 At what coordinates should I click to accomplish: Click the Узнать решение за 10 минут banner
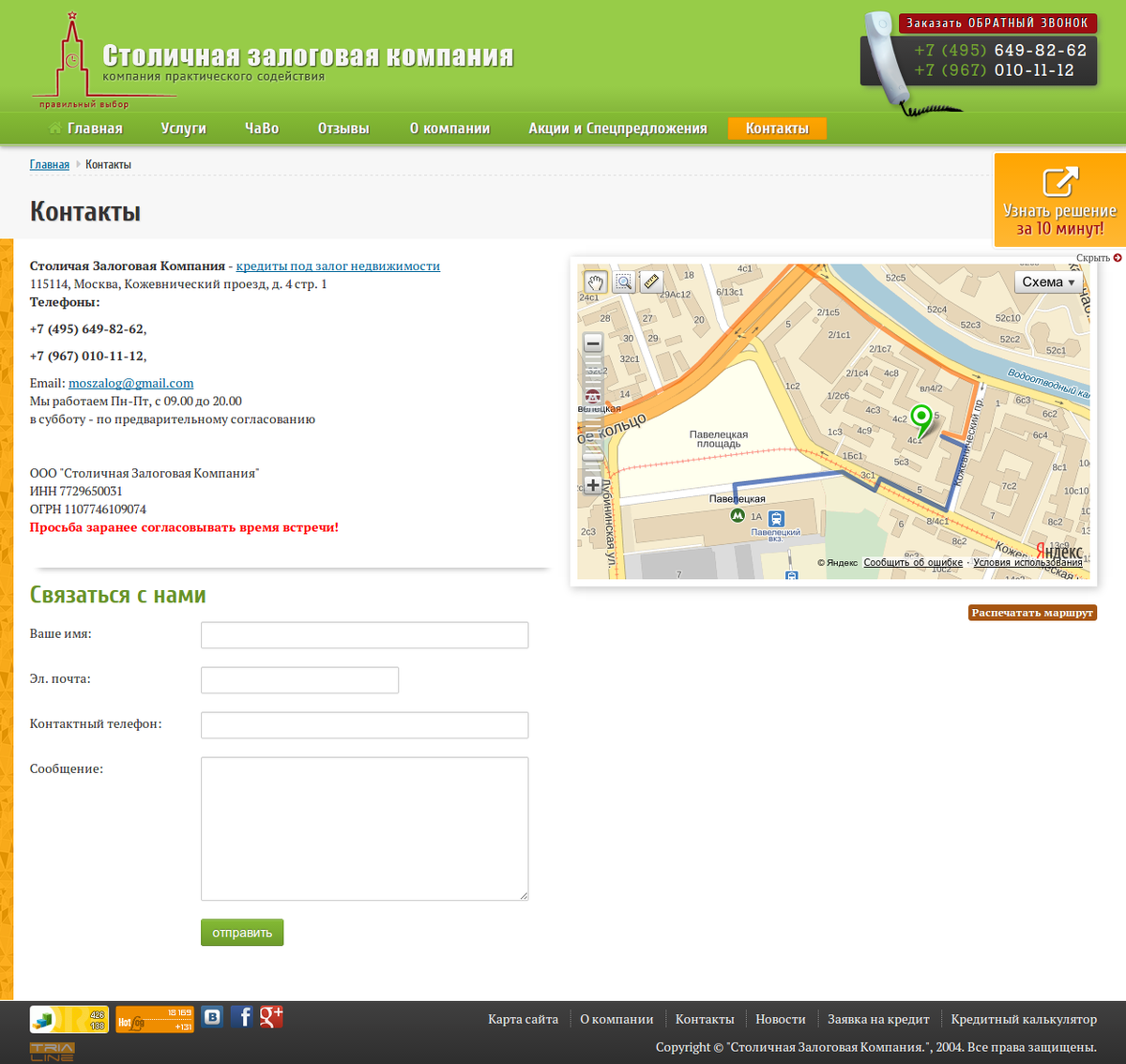click(x=1059, y=201)
